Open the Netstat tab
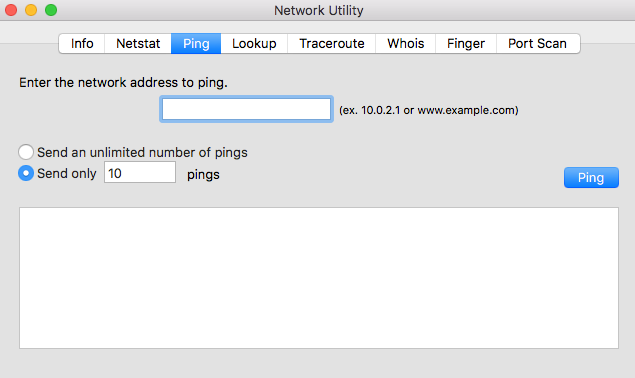The image size is (635, 378). (x=138, y=43)
